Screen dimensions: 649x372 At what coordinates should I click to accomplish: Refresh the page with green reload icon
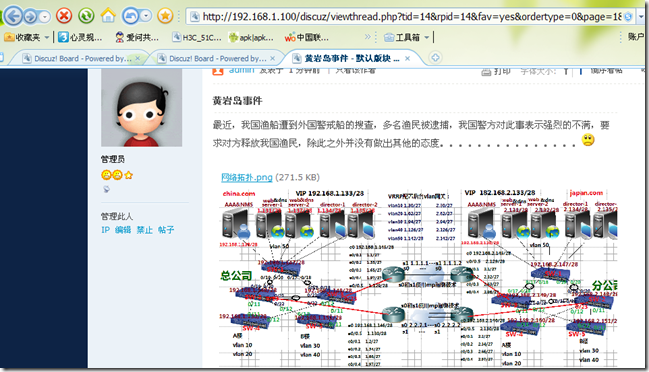point(86,16)
